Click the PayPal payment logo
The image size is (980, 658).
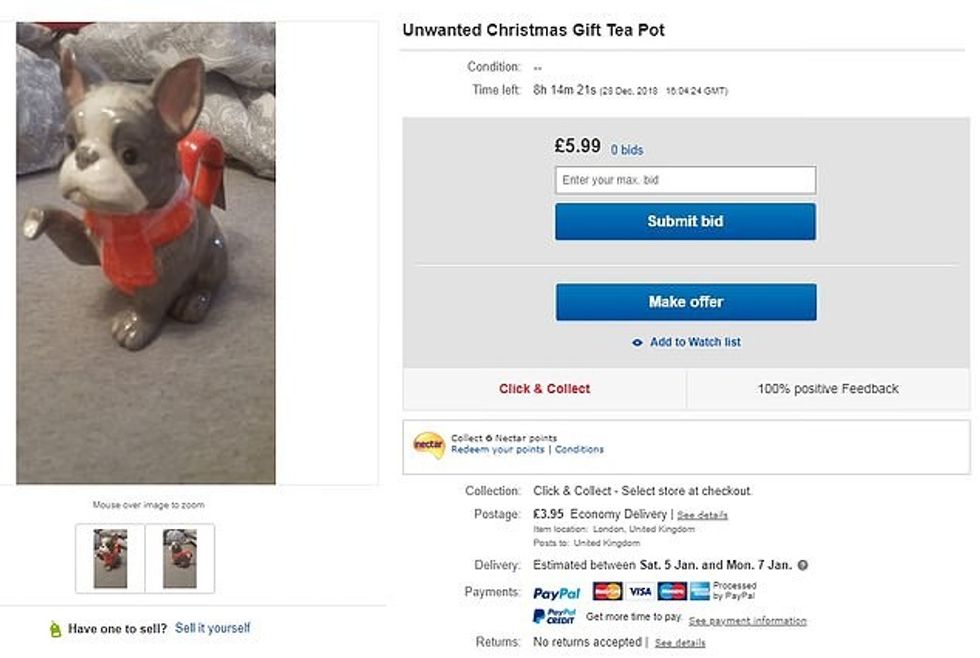[557, 592]
